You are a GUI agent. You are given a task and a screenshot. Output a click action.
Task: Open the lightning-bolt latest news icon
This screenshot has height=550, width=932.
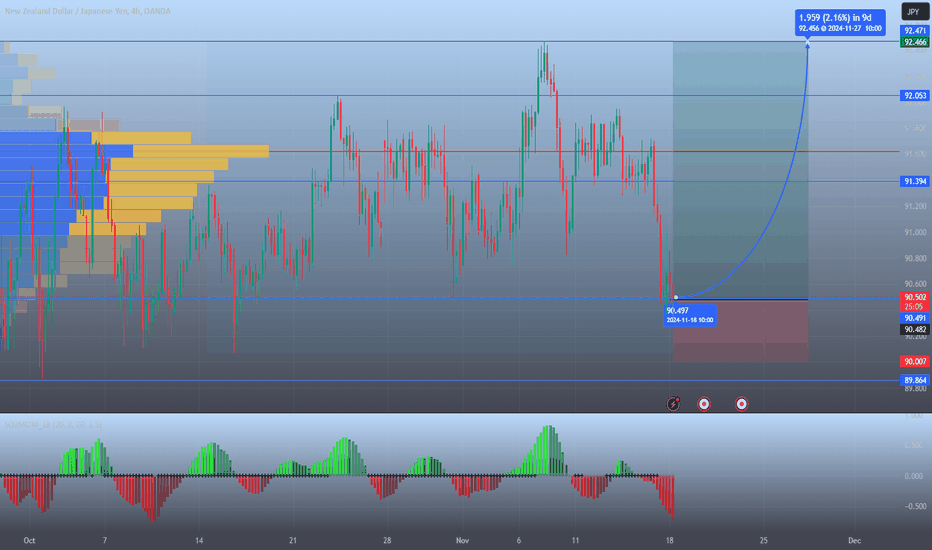click(x=673, y=404)
